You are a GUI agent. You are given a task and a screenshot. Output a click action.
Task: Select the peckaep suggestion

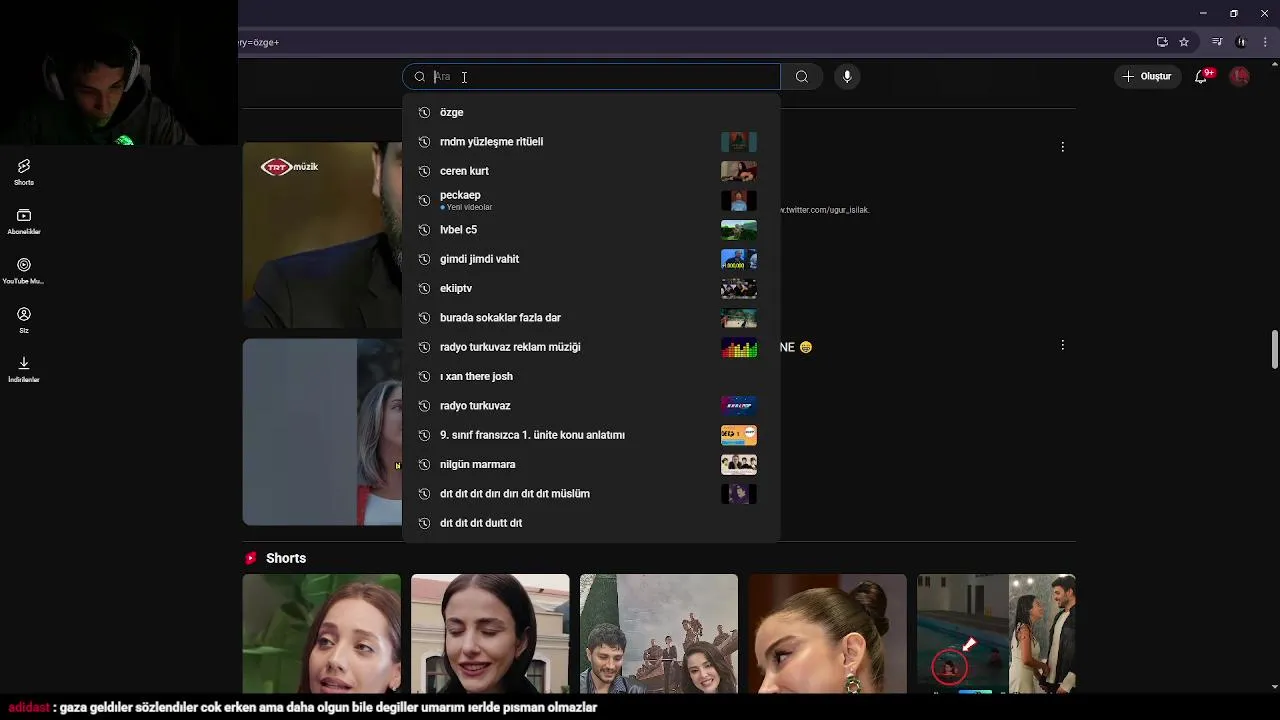click(591, 200)
